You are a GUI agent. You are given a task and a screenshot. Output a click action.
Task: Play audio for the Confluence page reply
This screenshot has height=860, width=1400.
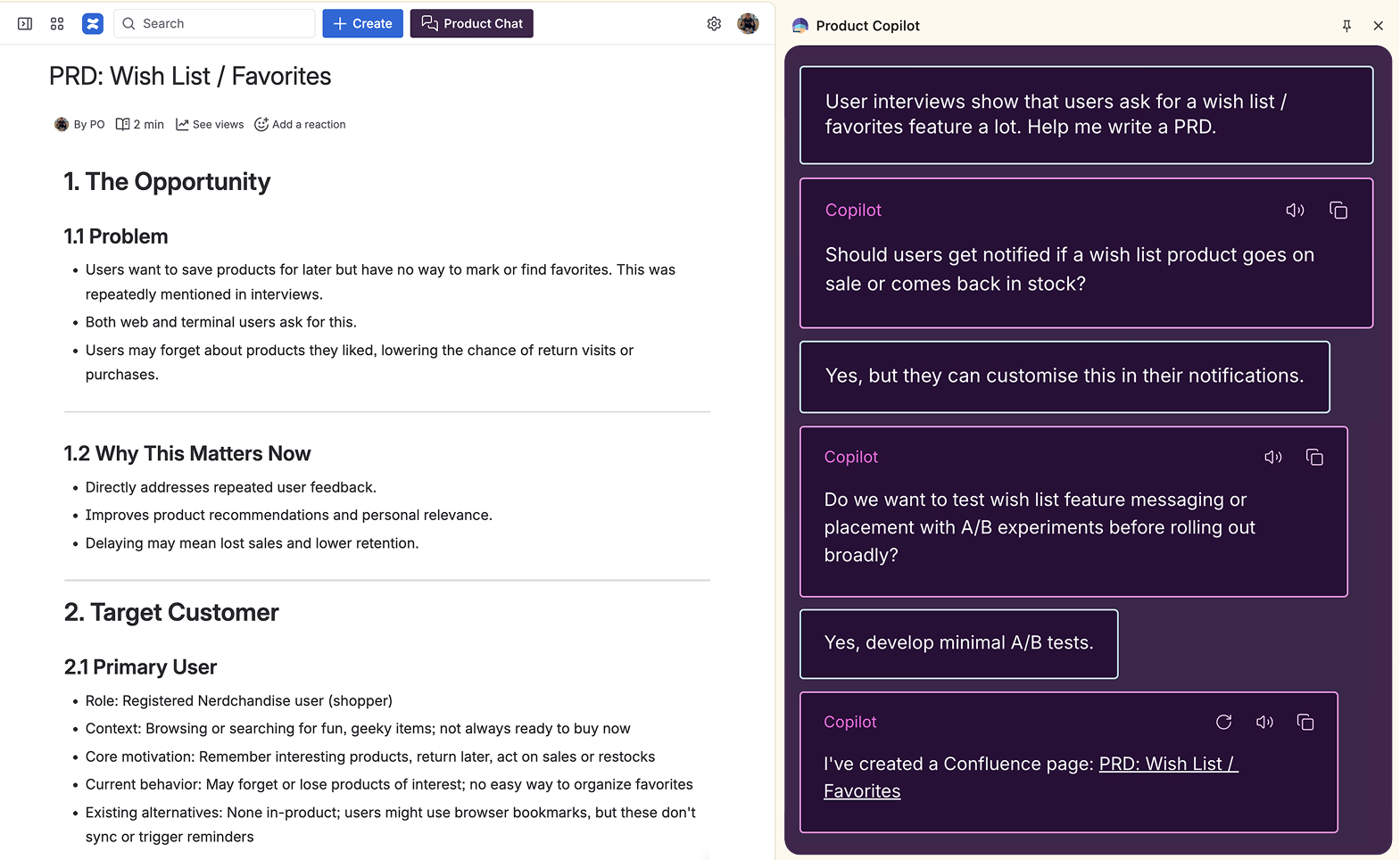coord(1264,723)
